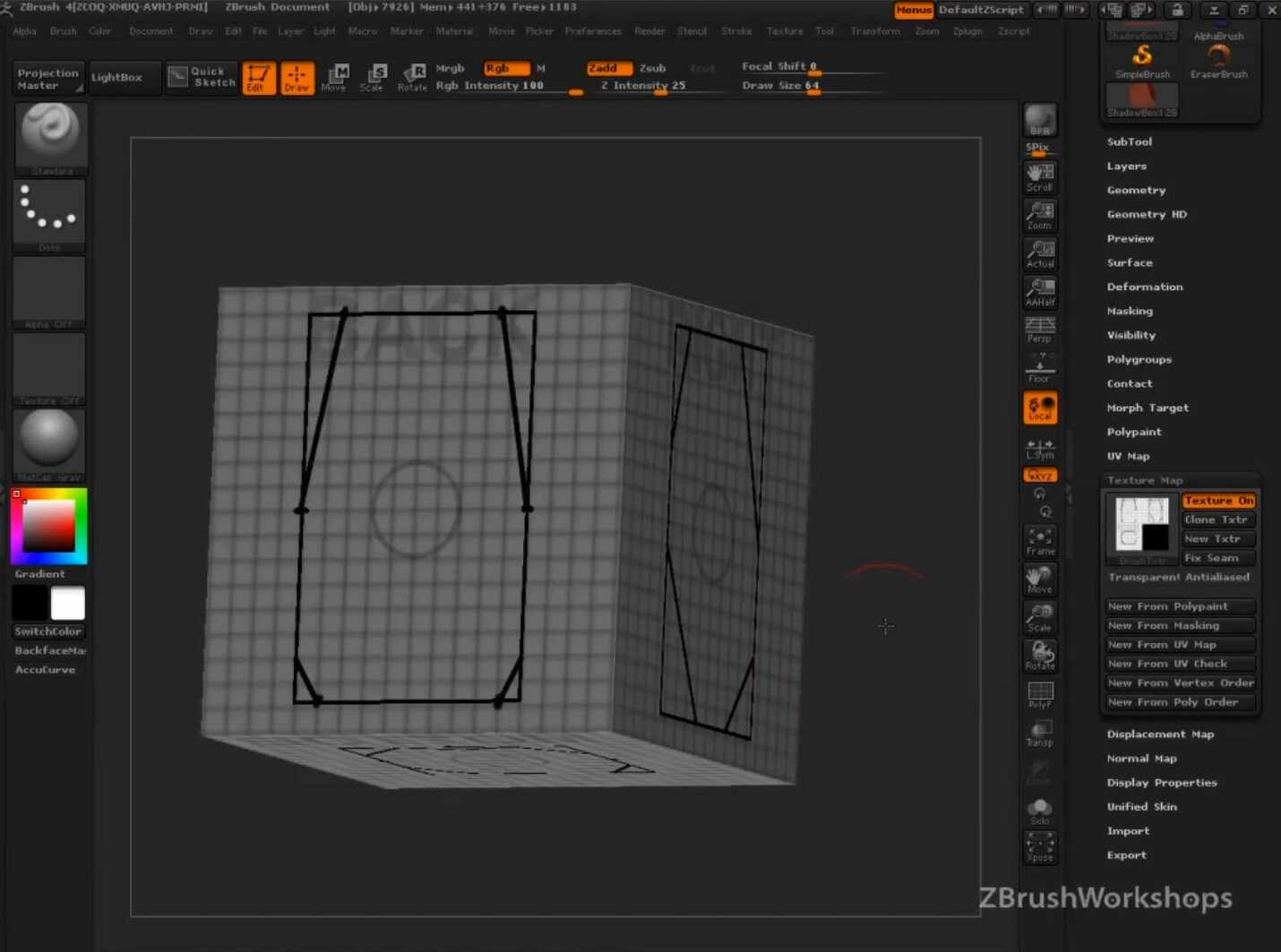Image resolution: width=1281 pixels, height=952 pixels.
Task: Click the texture map thumbnail preview
Action: 1141,524
